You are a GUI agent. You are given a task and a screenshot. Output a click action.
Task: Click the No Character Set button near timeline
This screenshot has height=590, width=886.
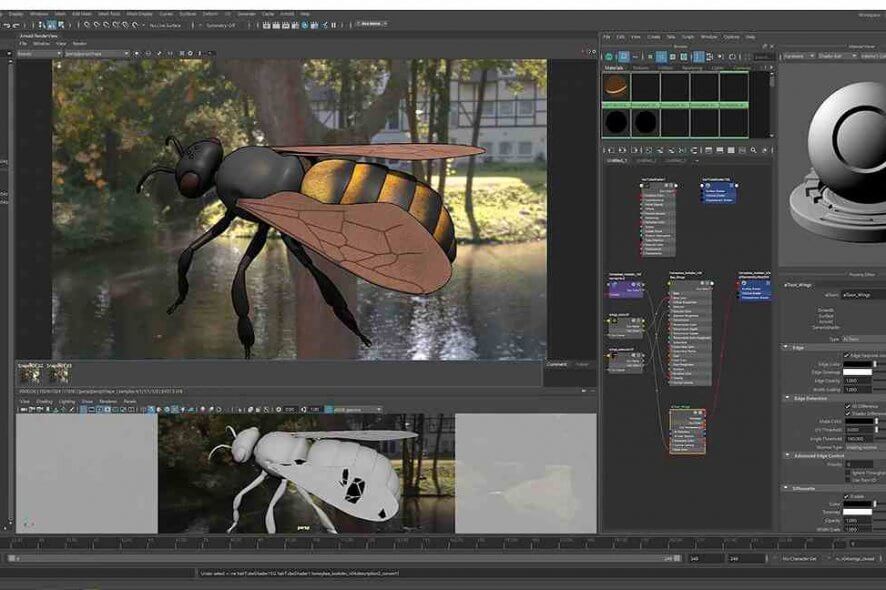pyautogui.click(x=800, y=558)
